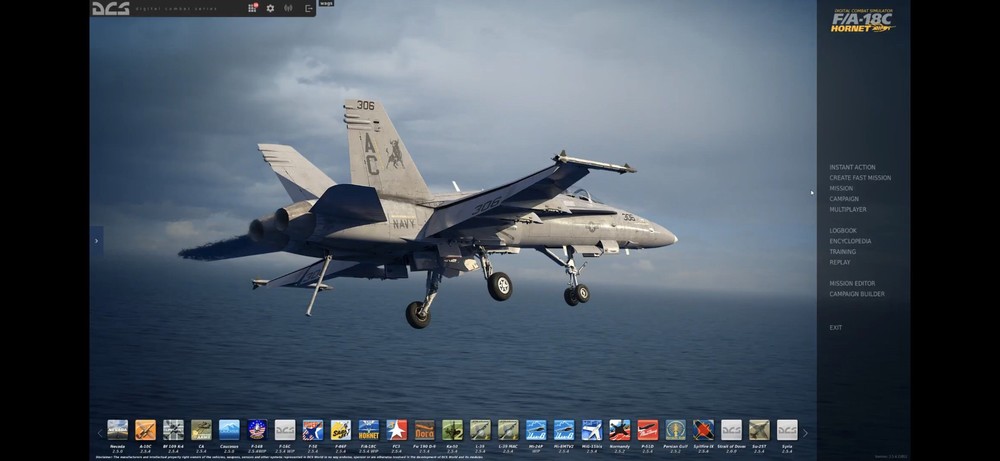Select the F-5E module icon

pyautogui.click(x=312, y=430)
